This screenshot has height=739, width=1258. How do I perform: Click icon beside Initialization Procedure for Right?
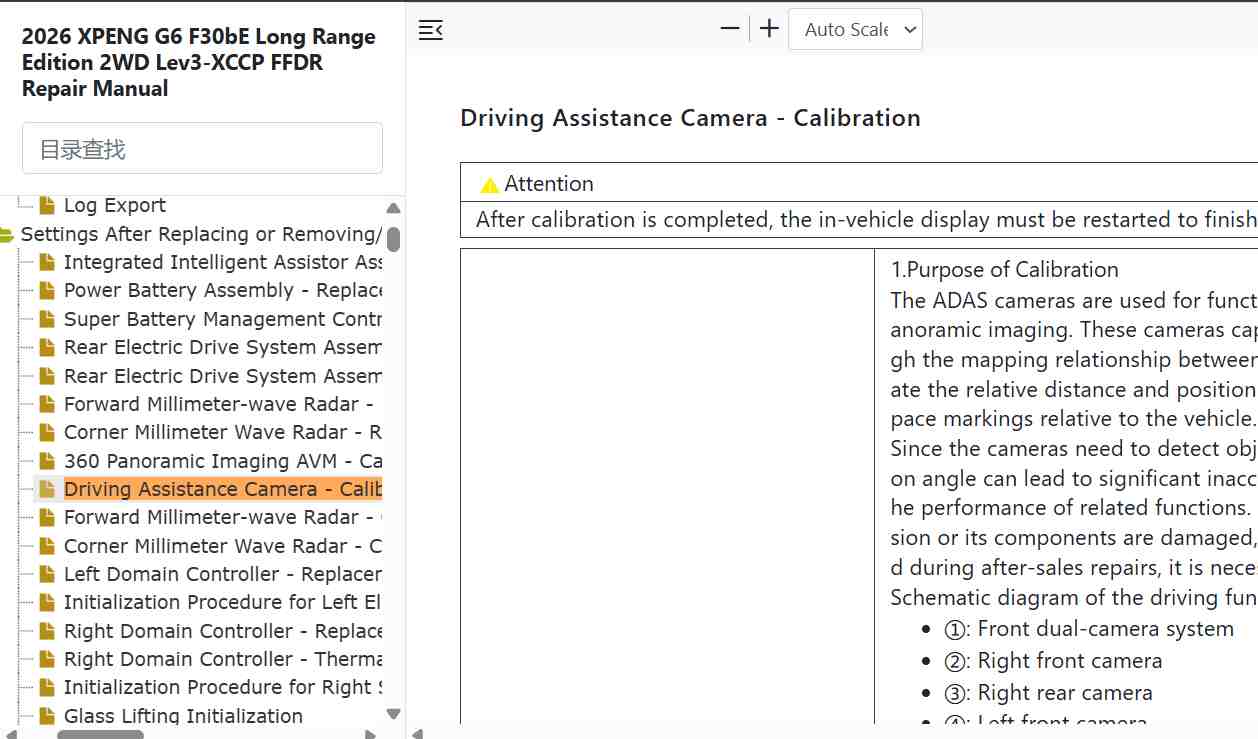[x=47, y=688]
